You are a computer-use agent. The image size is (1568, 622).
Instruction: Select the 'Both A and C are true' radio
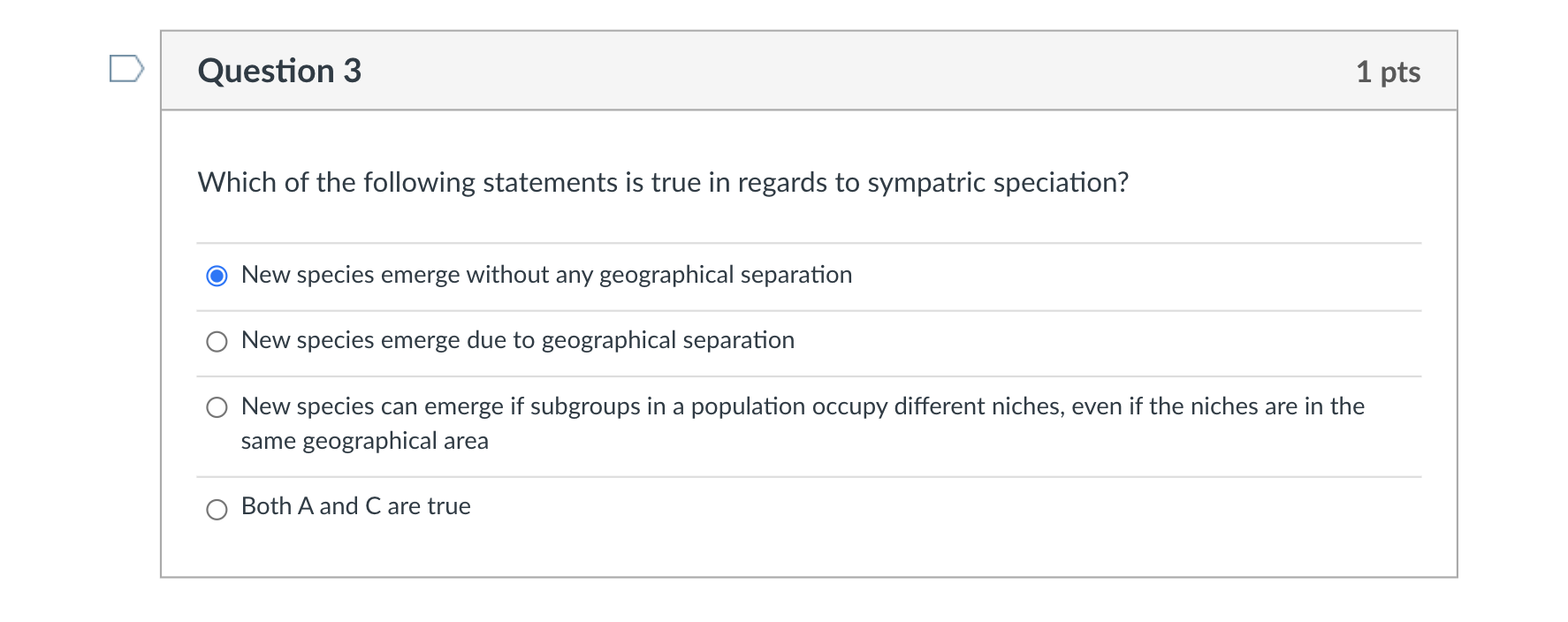click(x=217, y=510)
